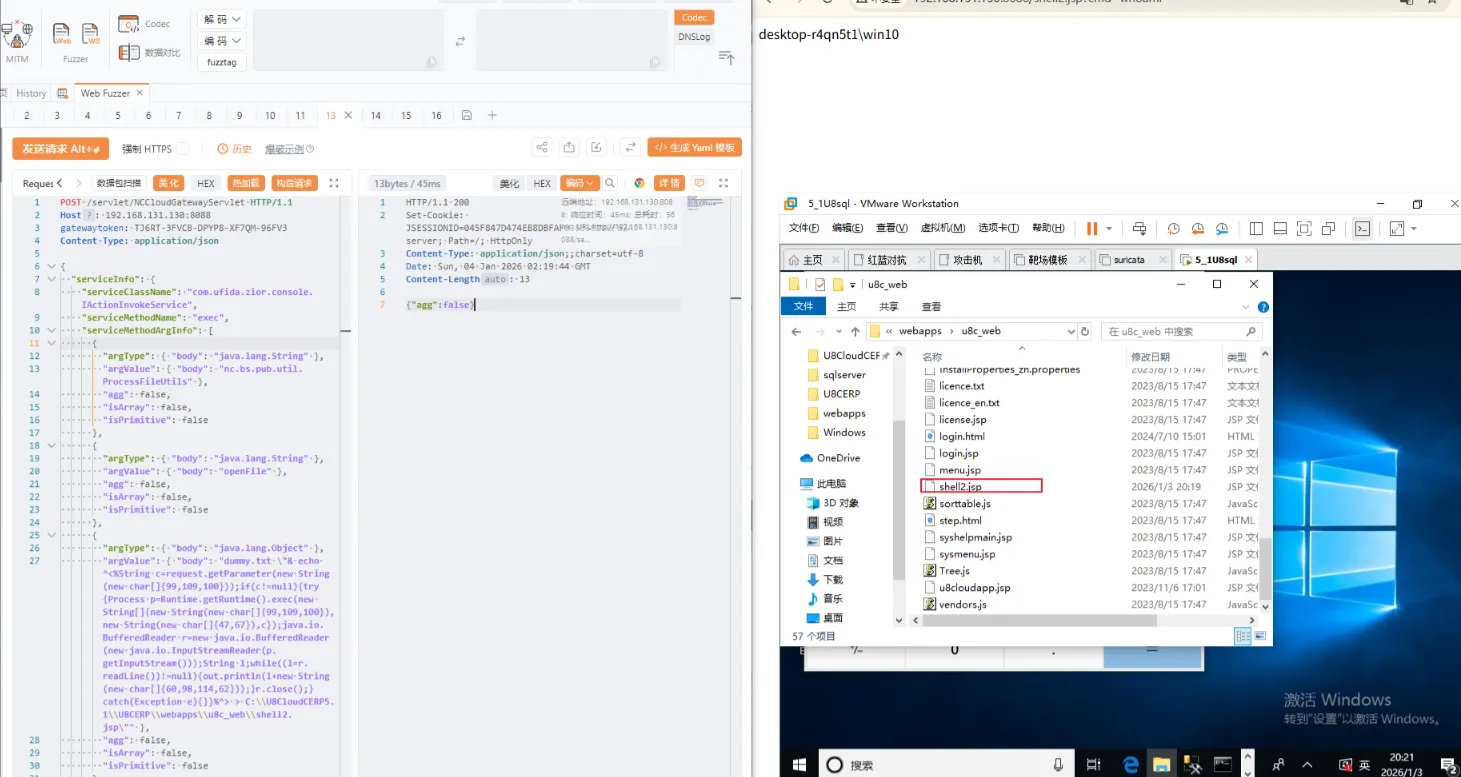Toggle the 强制 HTTPS checkbox
This screenshot has width=1461, height=777.
point(182,149)
